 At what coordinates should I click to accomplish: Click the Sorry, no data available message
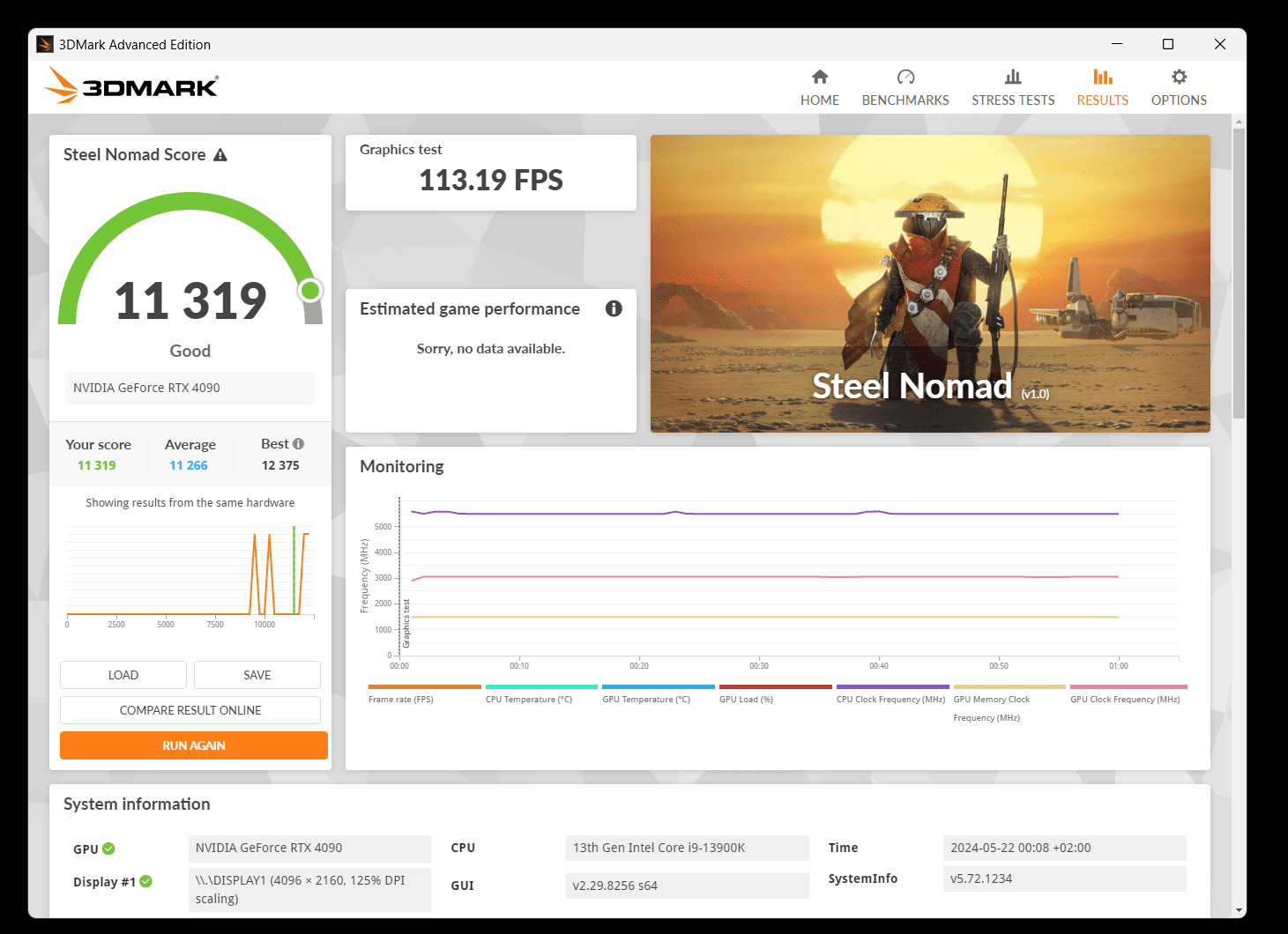point(491,349)
